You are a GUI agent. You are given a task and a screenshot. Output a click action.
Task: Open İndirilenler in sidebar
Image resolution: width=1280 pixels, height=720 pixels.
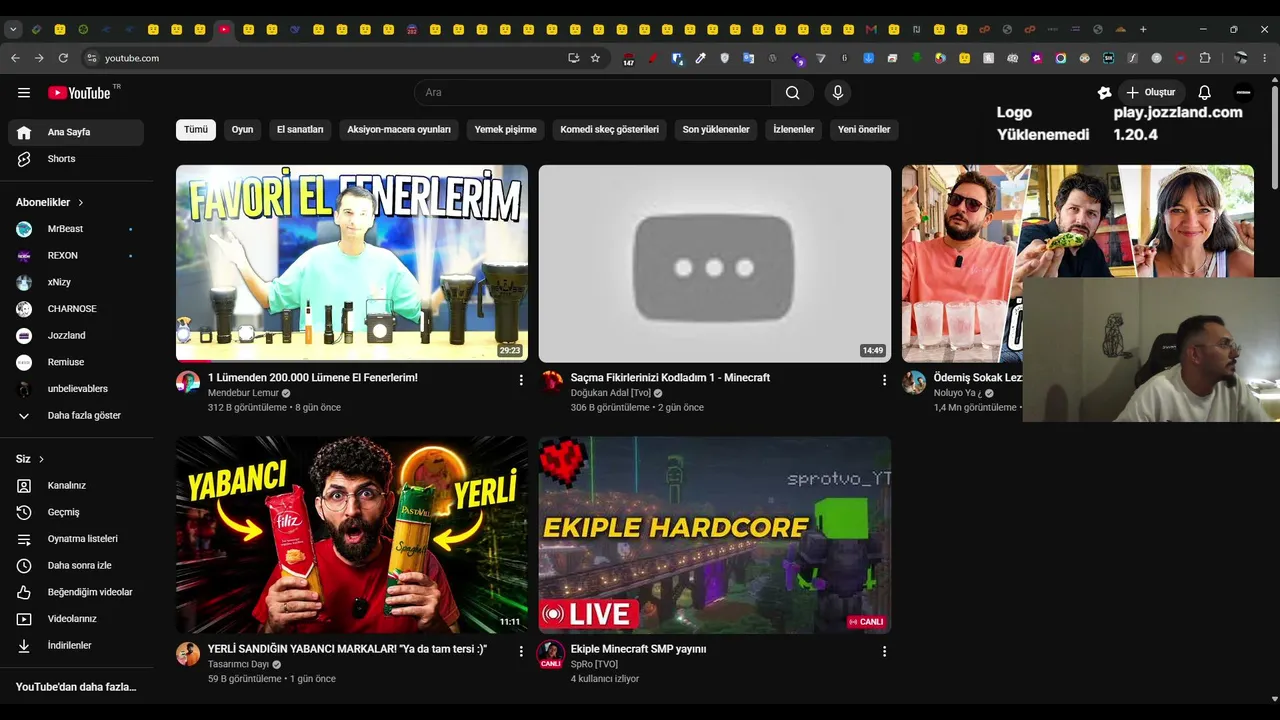[76, 646]
